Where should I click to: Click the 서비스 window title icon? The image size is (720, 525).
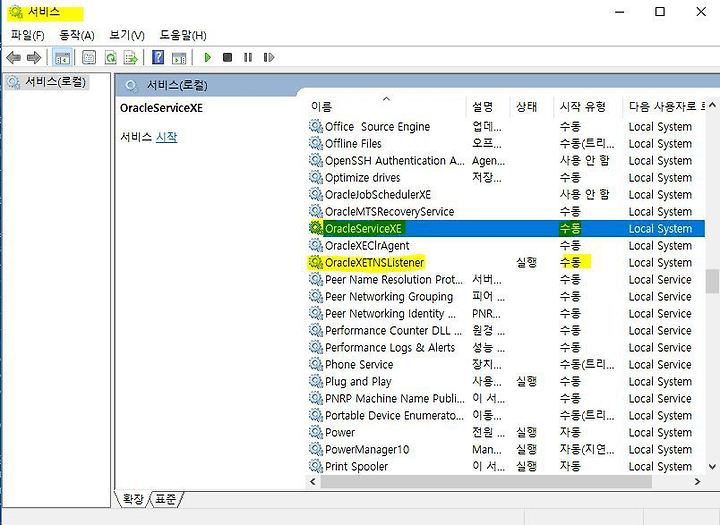coord(16,12)
